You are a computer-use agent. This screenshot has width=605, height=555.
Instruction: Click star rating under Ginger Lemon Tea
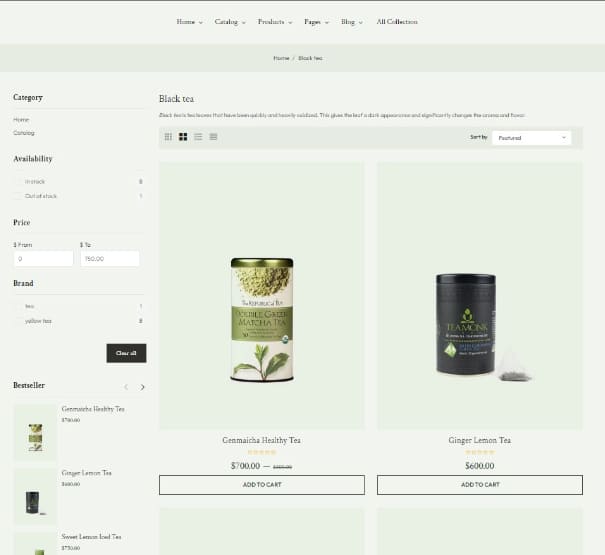[x=479, y=453]
